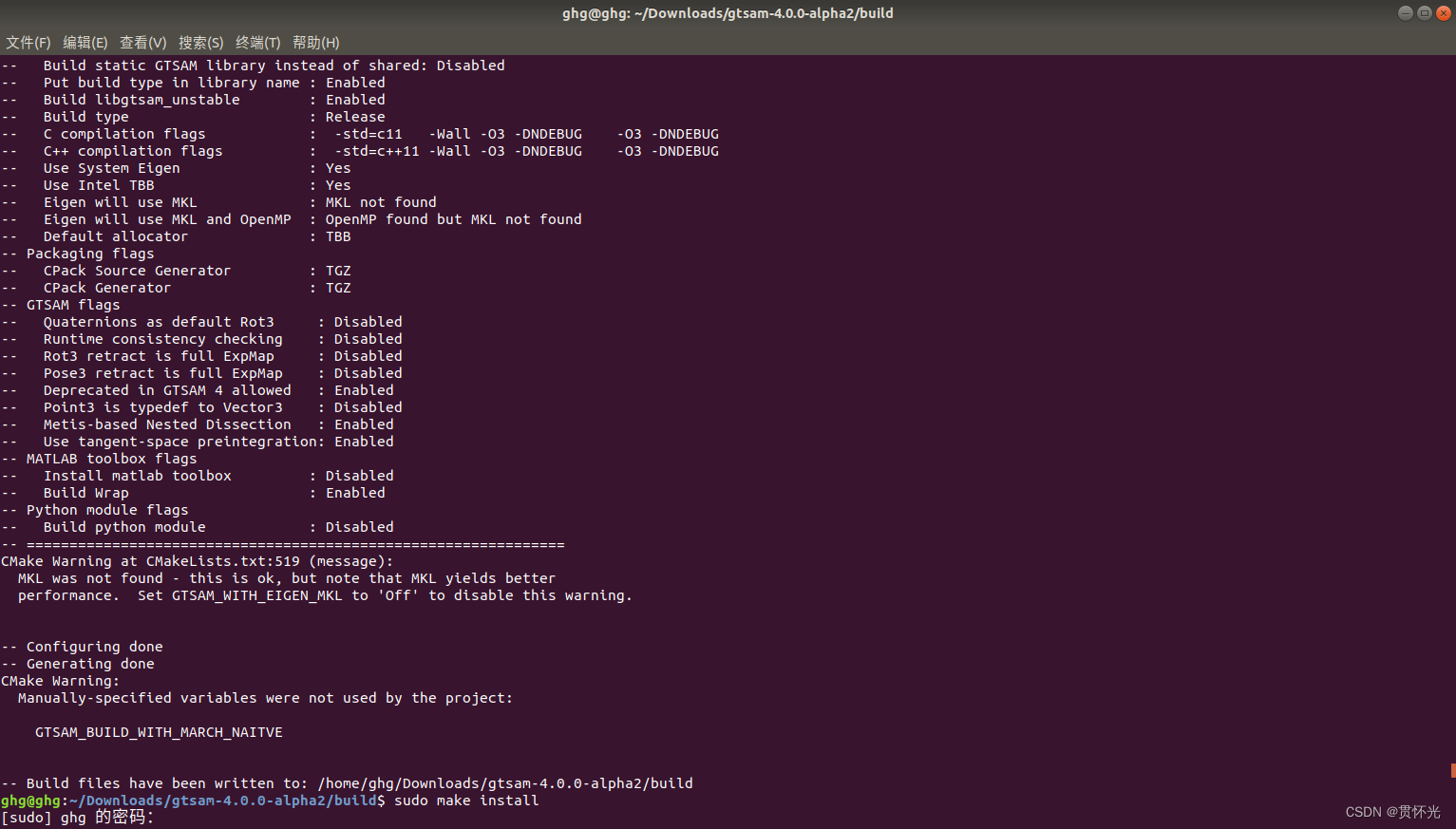Click 'Build static GTSAM library' line
This screenshot has height=829, width=1456.
(253, 66)
